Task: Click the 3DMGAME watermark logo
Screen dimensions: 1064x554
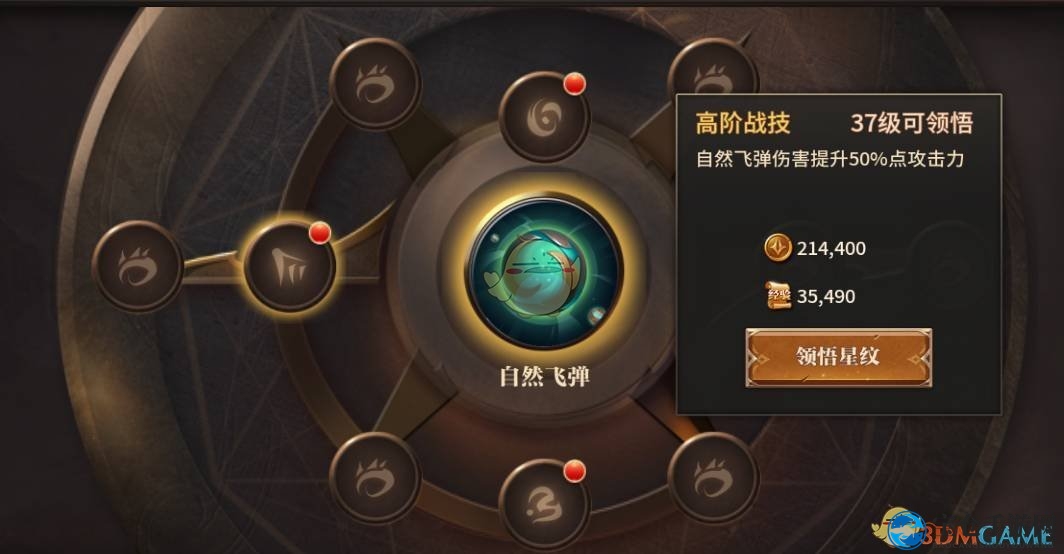Action: [964, 530]
